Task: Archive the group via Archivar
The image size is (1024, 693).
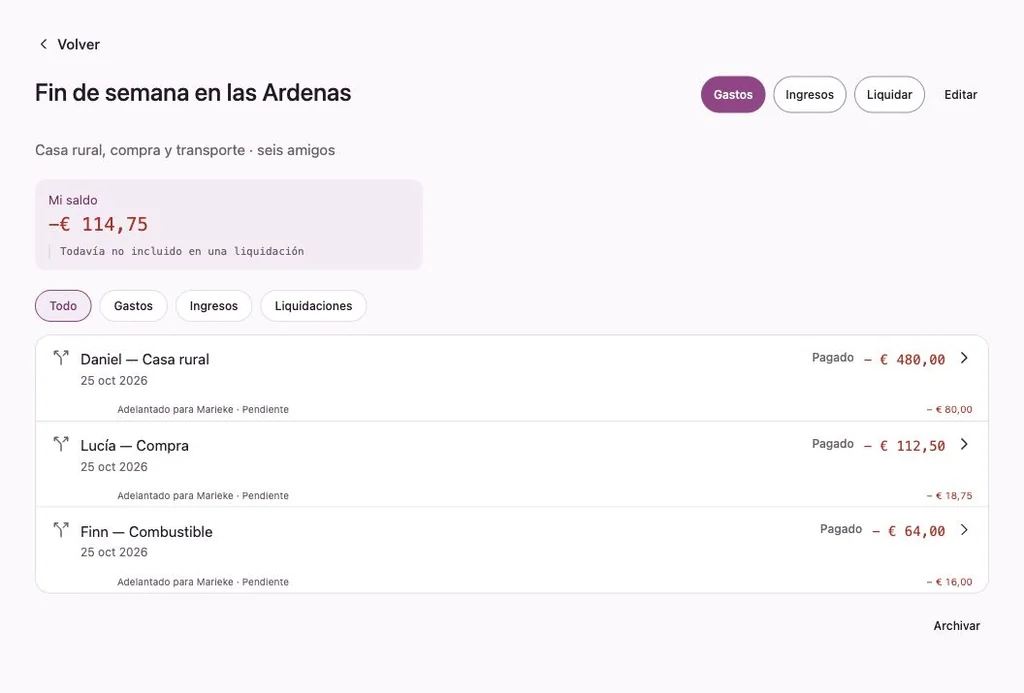Action: [957, 626]
